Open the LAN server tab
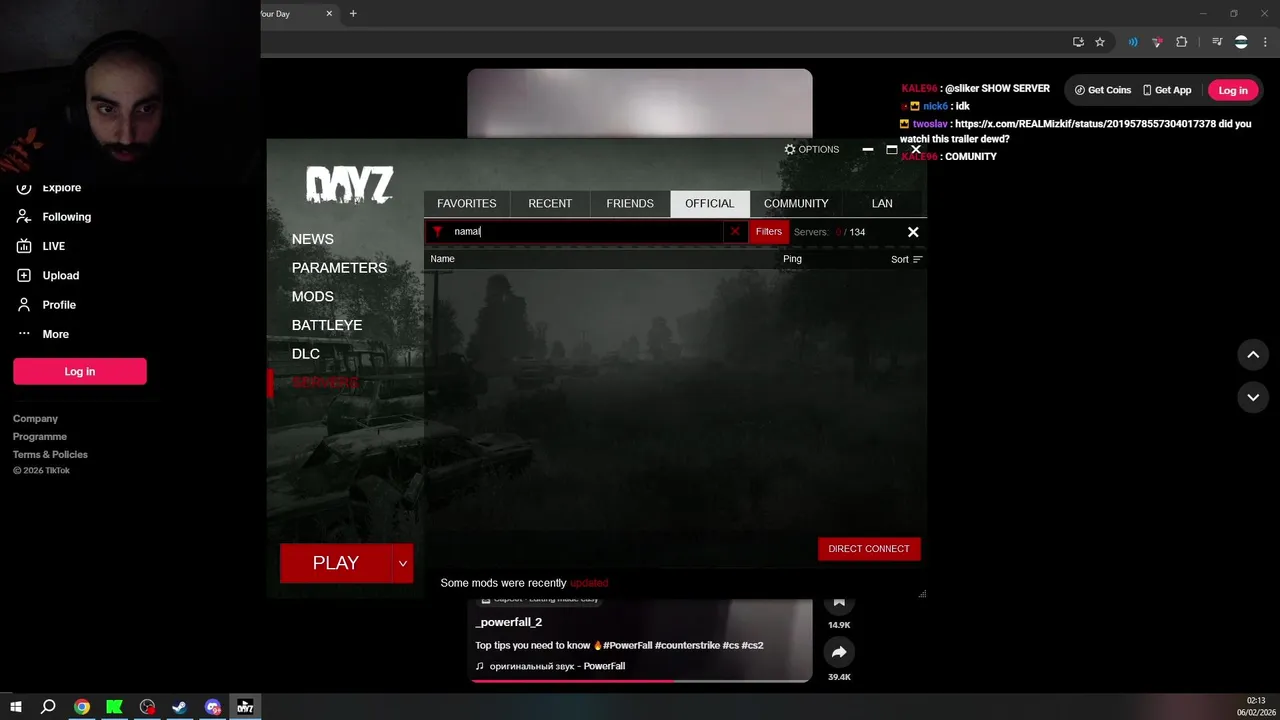The width and height of the screenshot is (1280, 720). coord(882,203)
